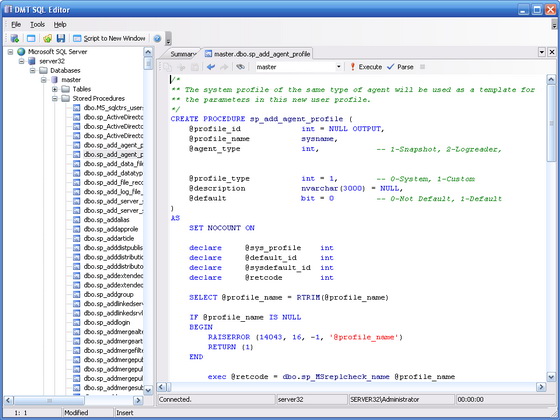The image size is (560, 420).
Task: Collapse the server32 node
Action: point(21,61)
